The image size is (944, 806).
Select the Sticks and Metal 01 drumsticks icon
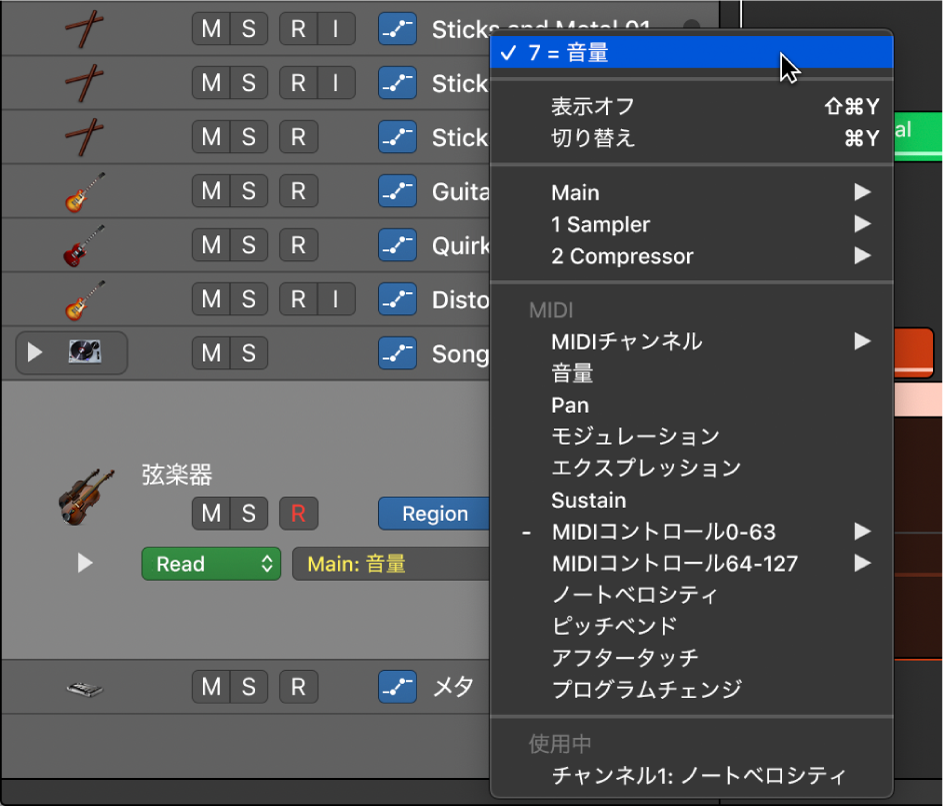pos(85,28)
